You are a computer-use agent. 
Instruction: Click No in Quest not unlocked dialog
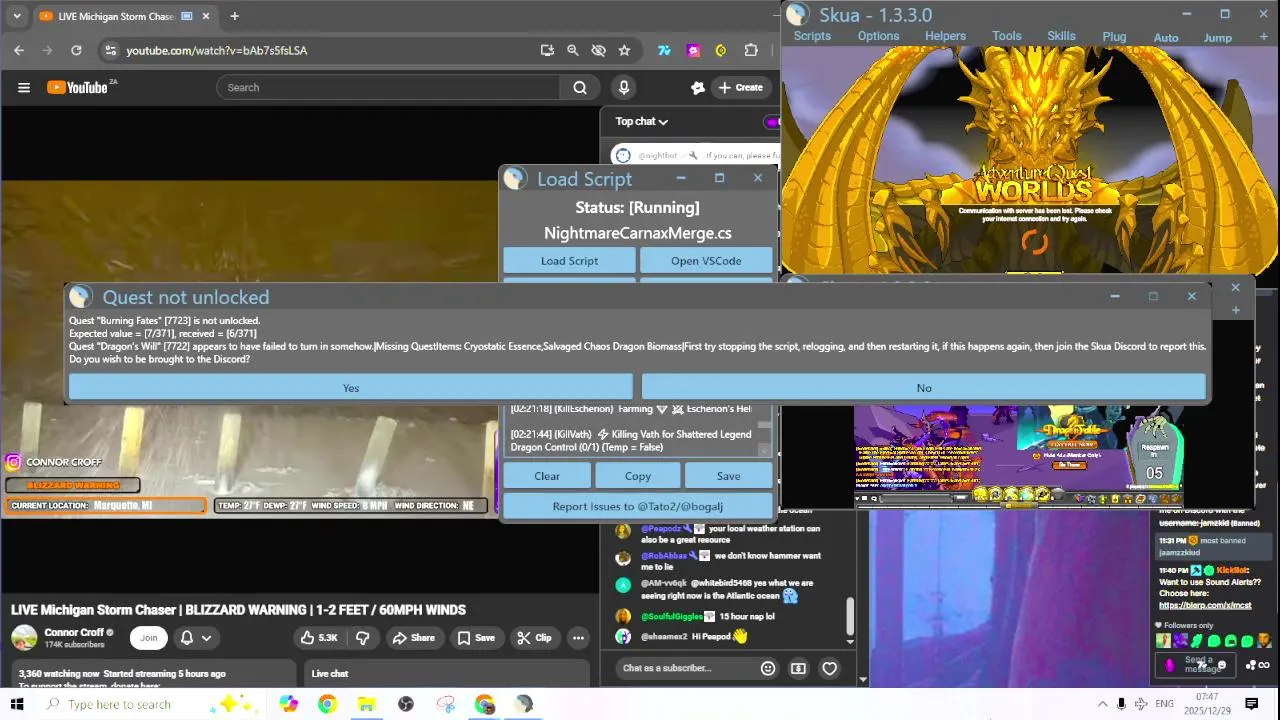923,388
